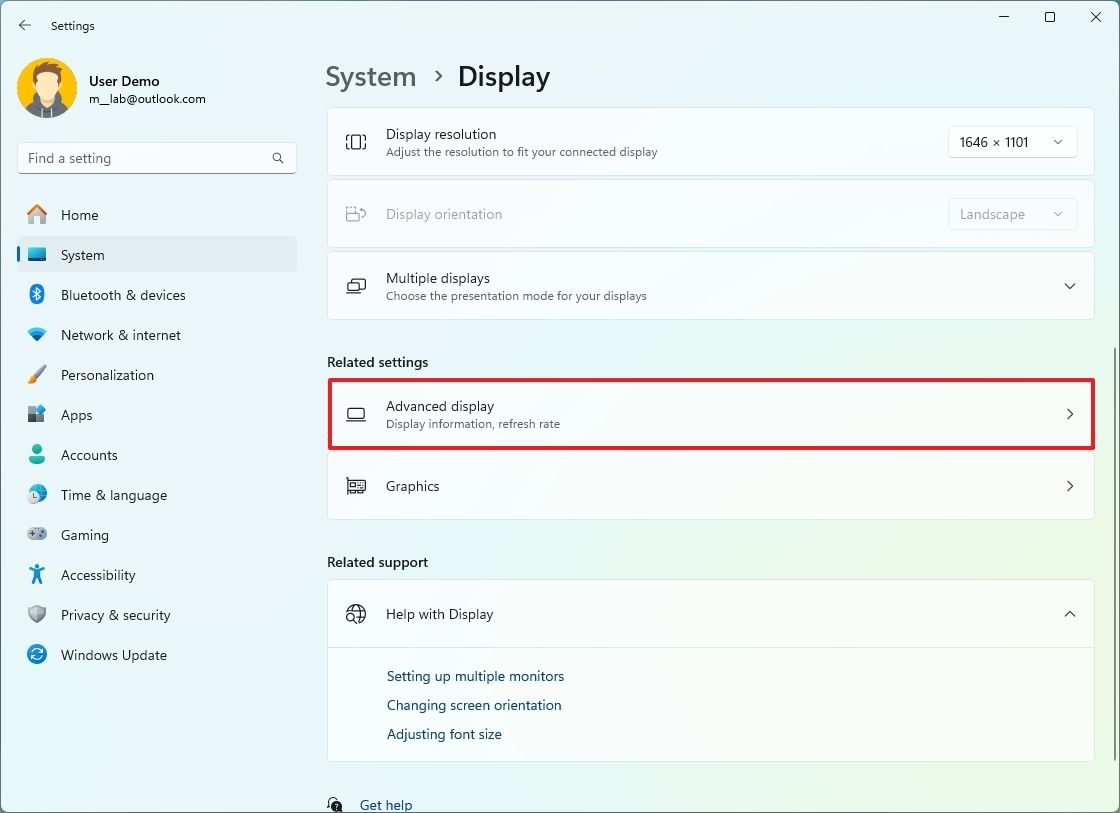Click the Adjusting font size link
Viewport: 1120px width, 813px height.
[x=444, y=734]
